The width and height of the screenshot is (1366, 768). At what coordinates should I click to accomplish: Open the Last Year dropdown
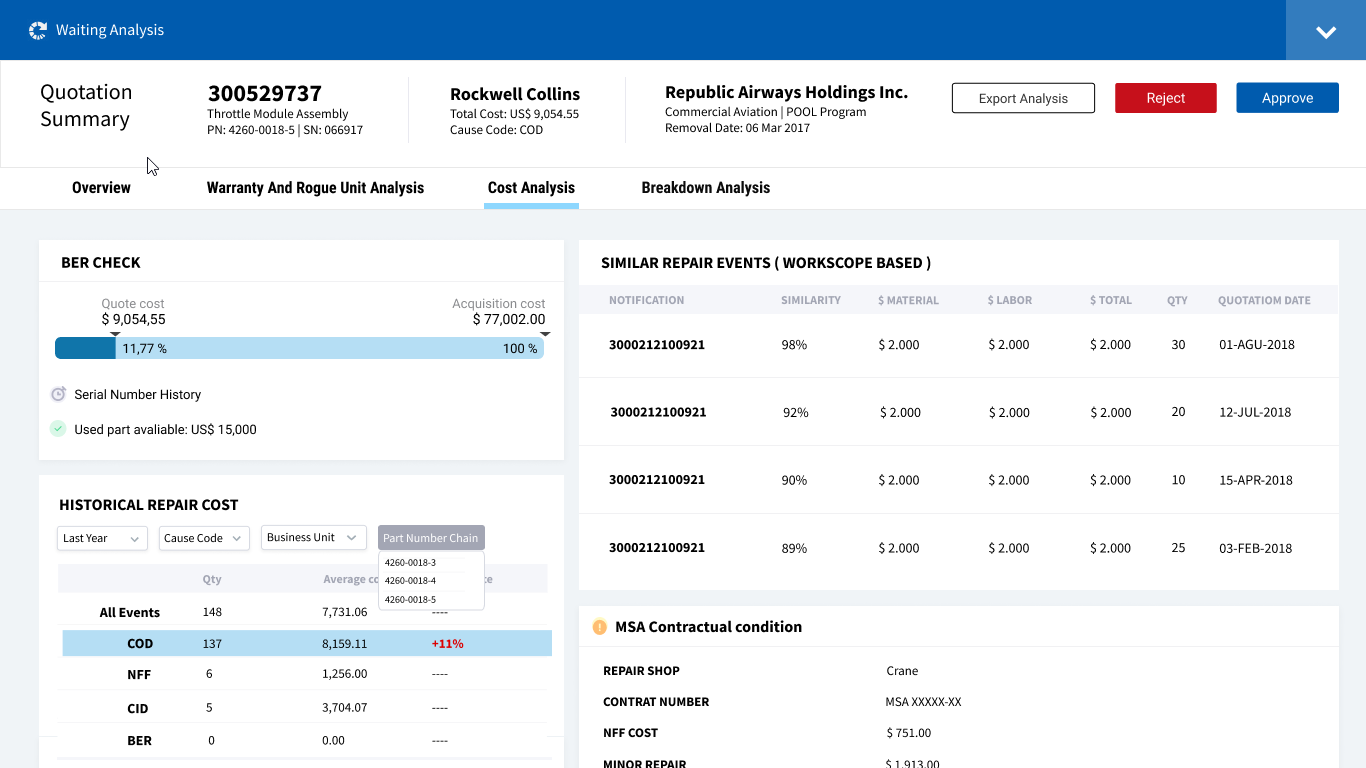(102, 538)
